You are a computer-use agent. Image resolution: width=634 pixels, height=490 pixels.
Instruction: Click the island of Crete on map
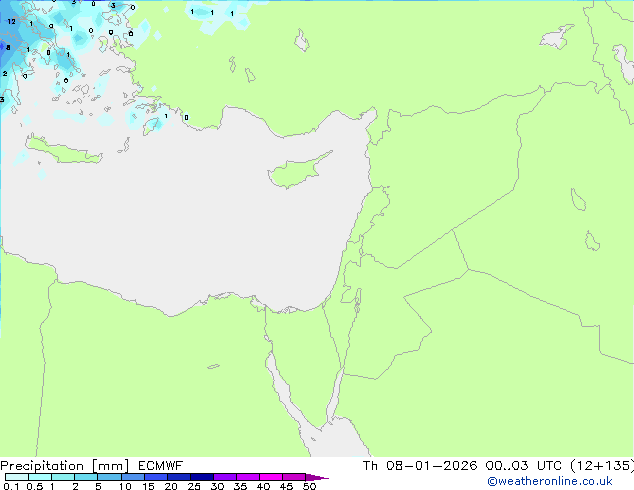[63, 152]
